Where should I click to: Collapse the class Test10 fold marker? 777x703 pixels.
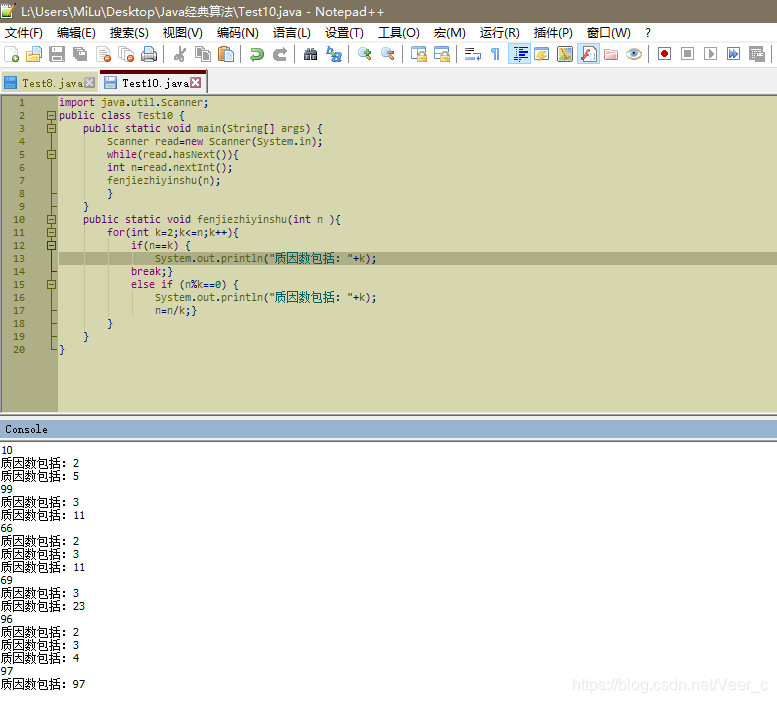pyautogui.click(x=51, y=115)
